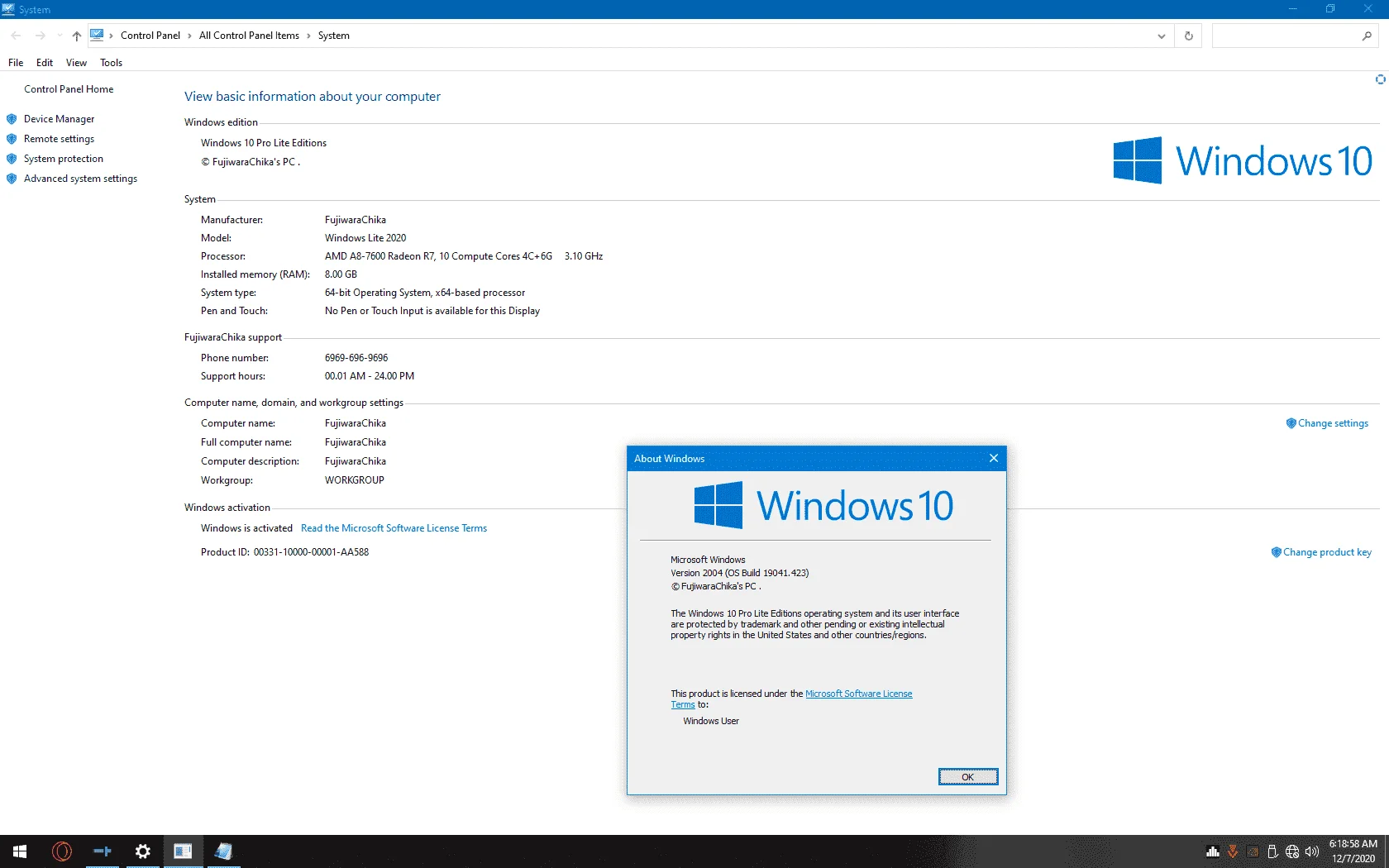Click the processor value AMD A8-7600 Radeon R7
This screenshot has width=1389, height=868.
pos(438,256)
